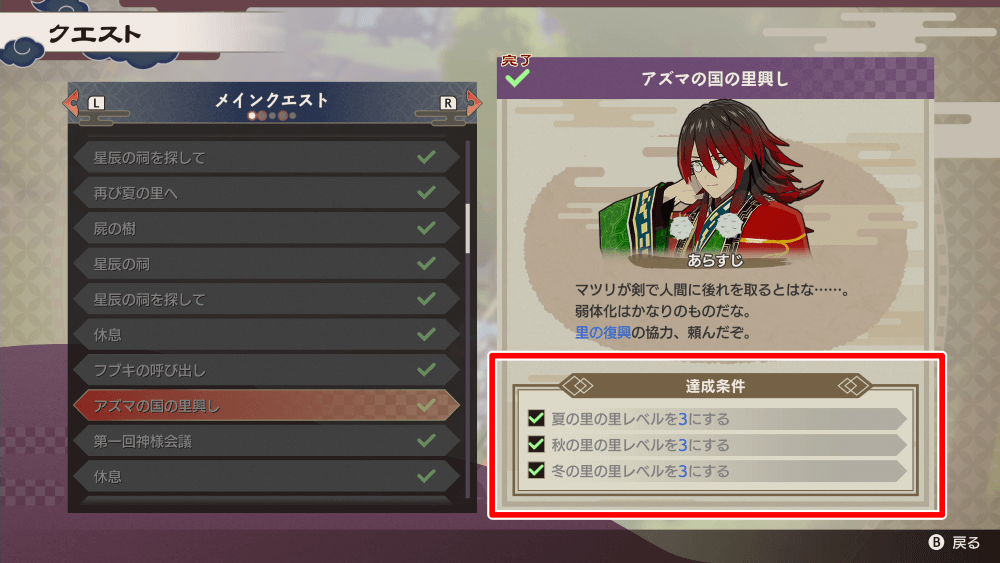Select the 屍の樹 quest entry

pyautogui.click(x=267, y=228)
